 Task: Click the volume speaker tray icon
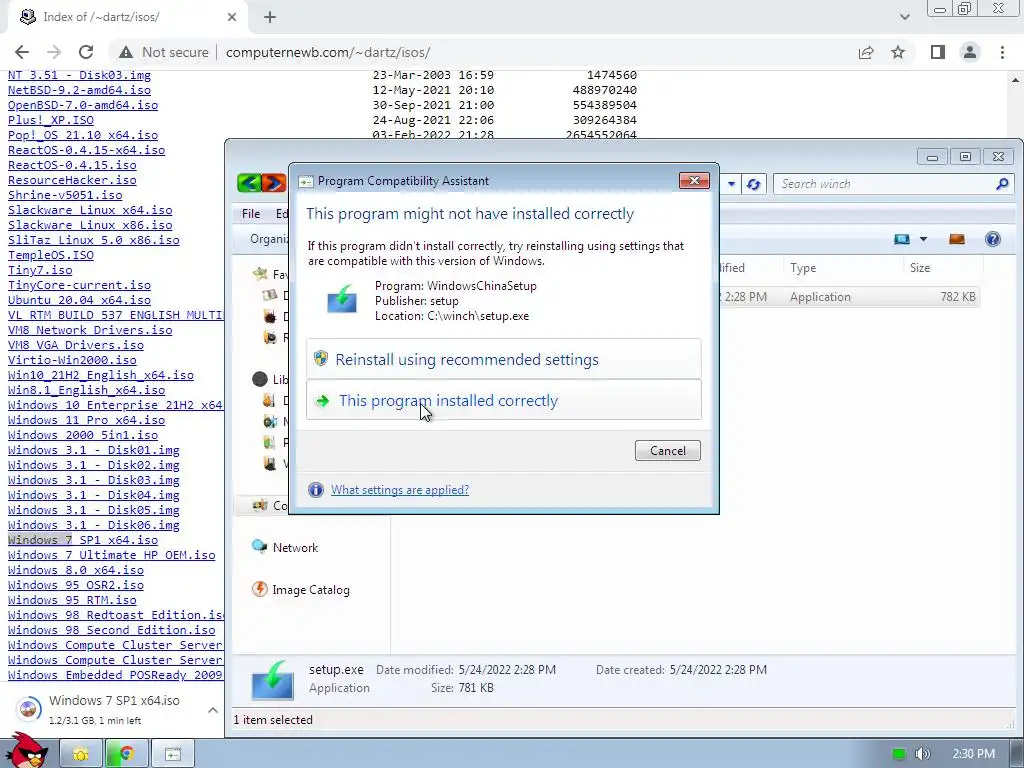[923, 754]
